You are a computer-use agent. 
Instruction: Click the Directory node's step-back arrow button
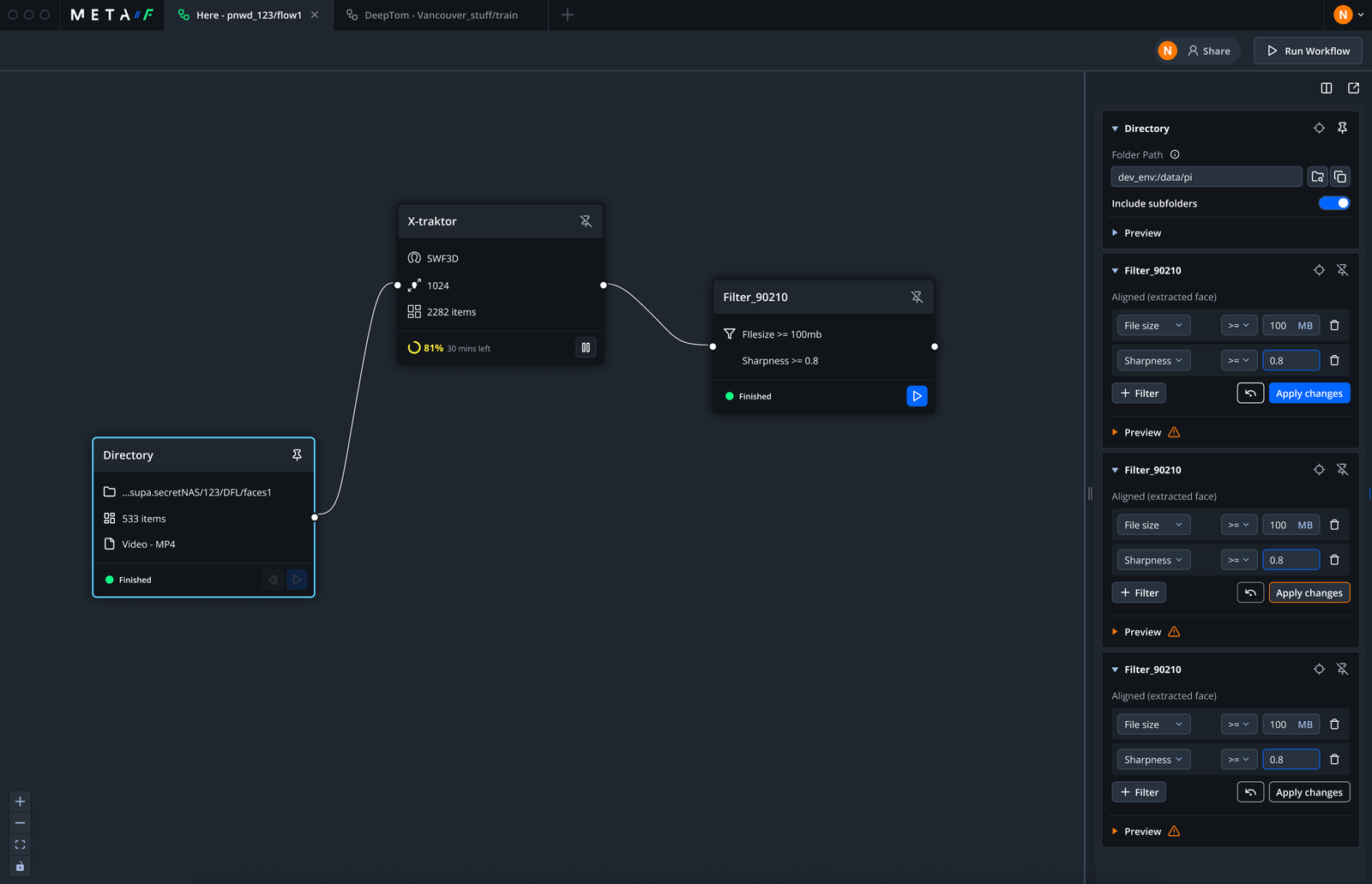pos(273,580)
